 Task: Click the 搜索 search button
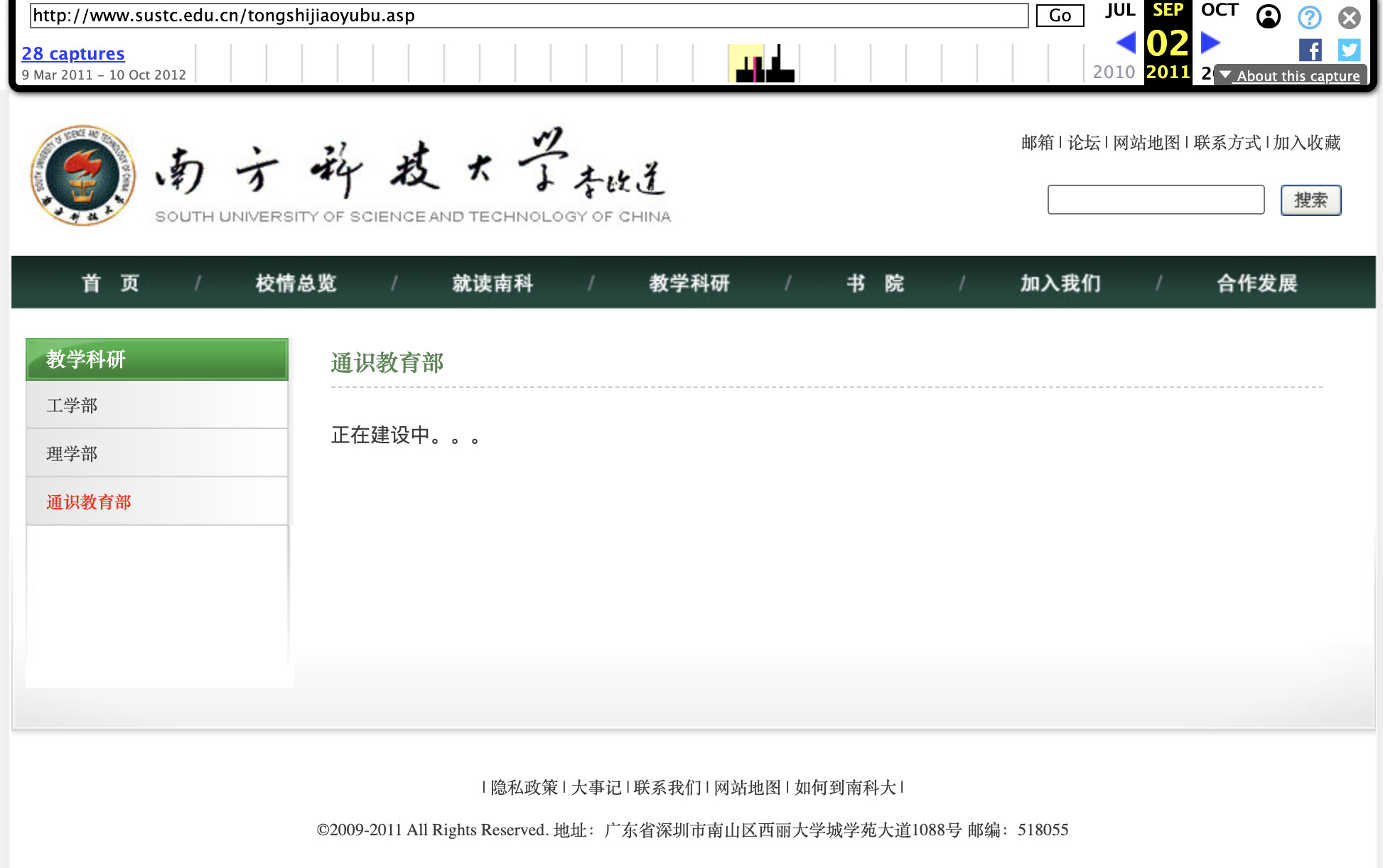coord(1310,200)
